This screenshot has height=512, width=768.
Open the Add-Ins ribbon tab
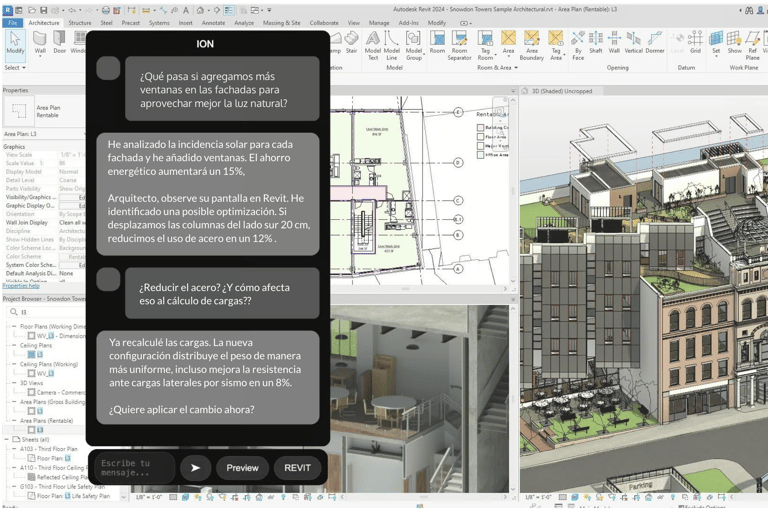pos(408,23)
